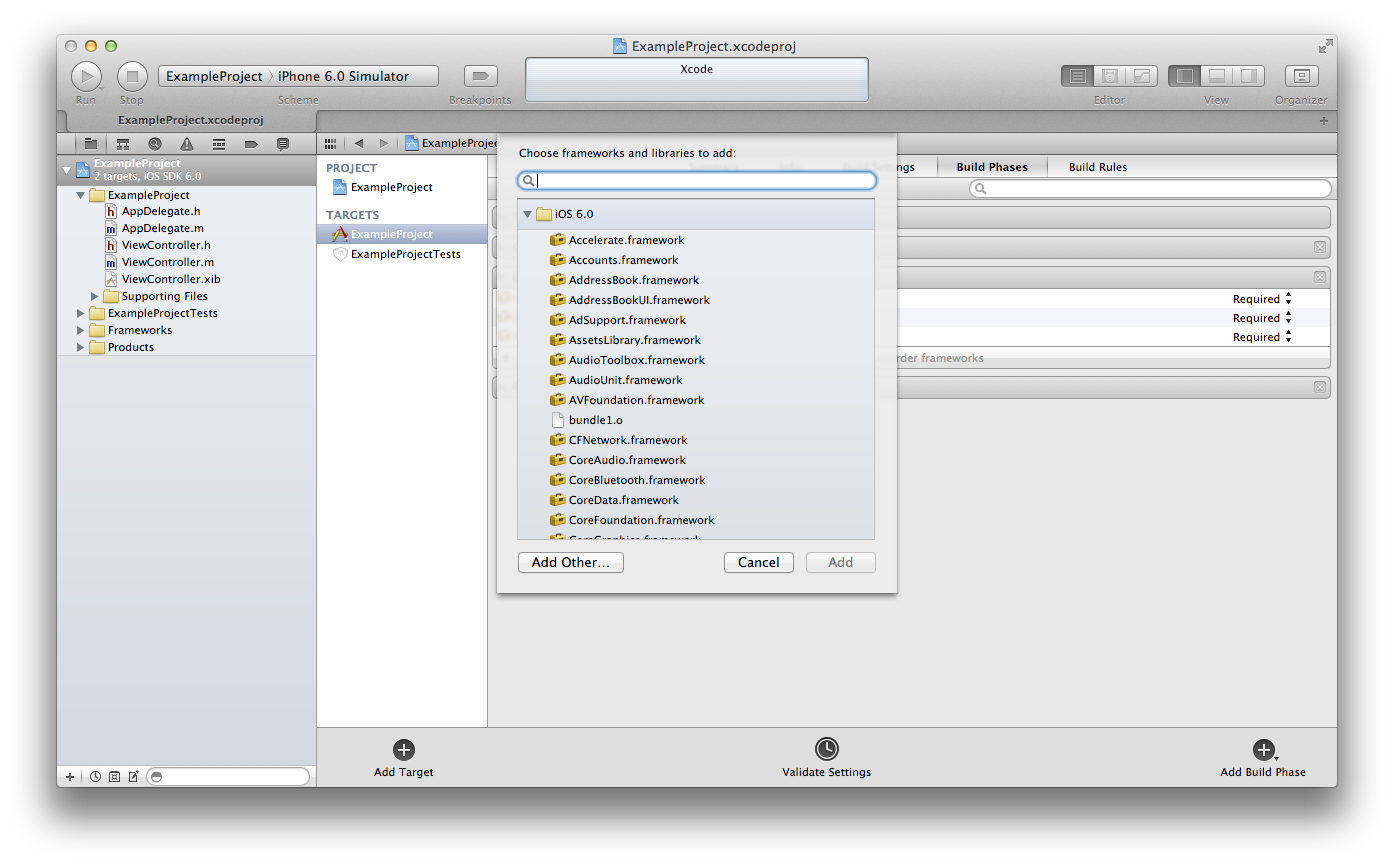
Task: Show the Symbol navigator
Action: pos(123,144)
